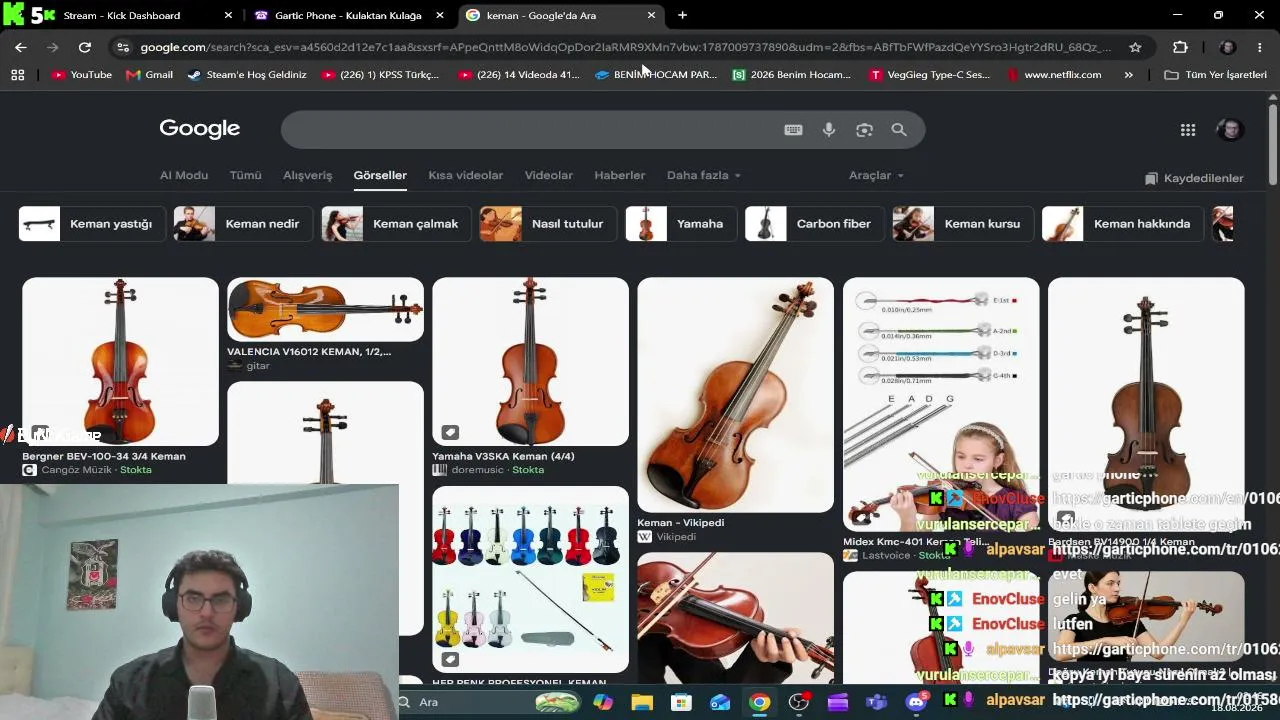Image resolution: width=1280 pixels, height=720 pixels.
Task: View site information in address bar
Action: [122, 47]
